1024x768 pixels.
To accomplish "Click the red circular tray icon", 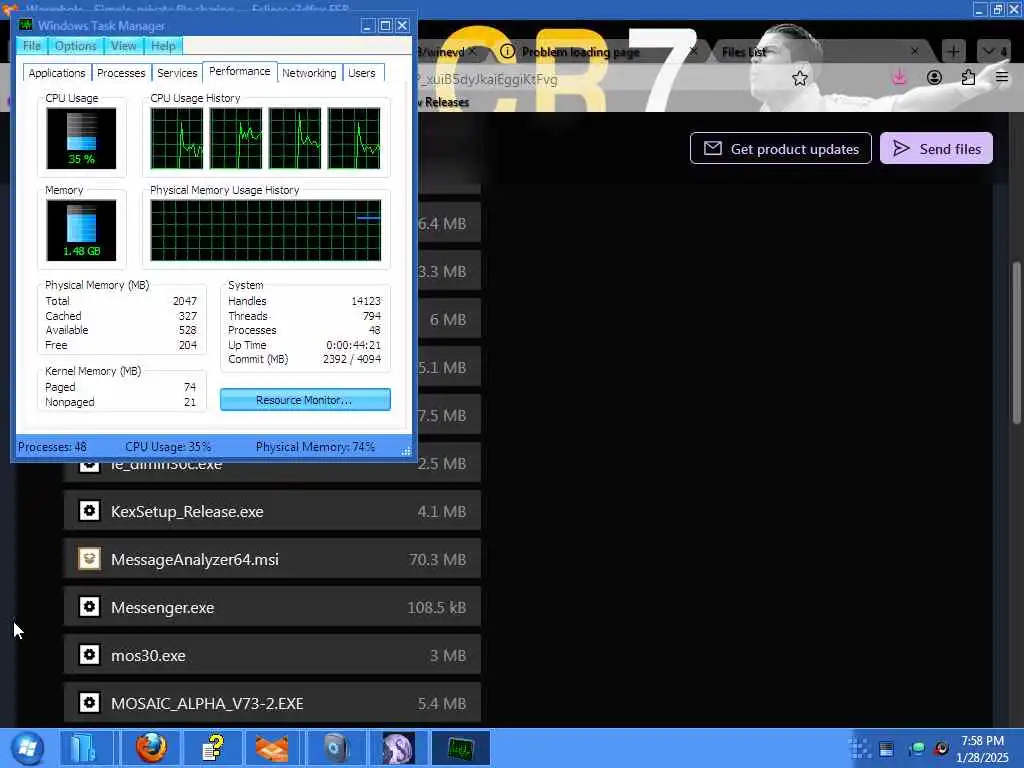I will pos(941,748).
